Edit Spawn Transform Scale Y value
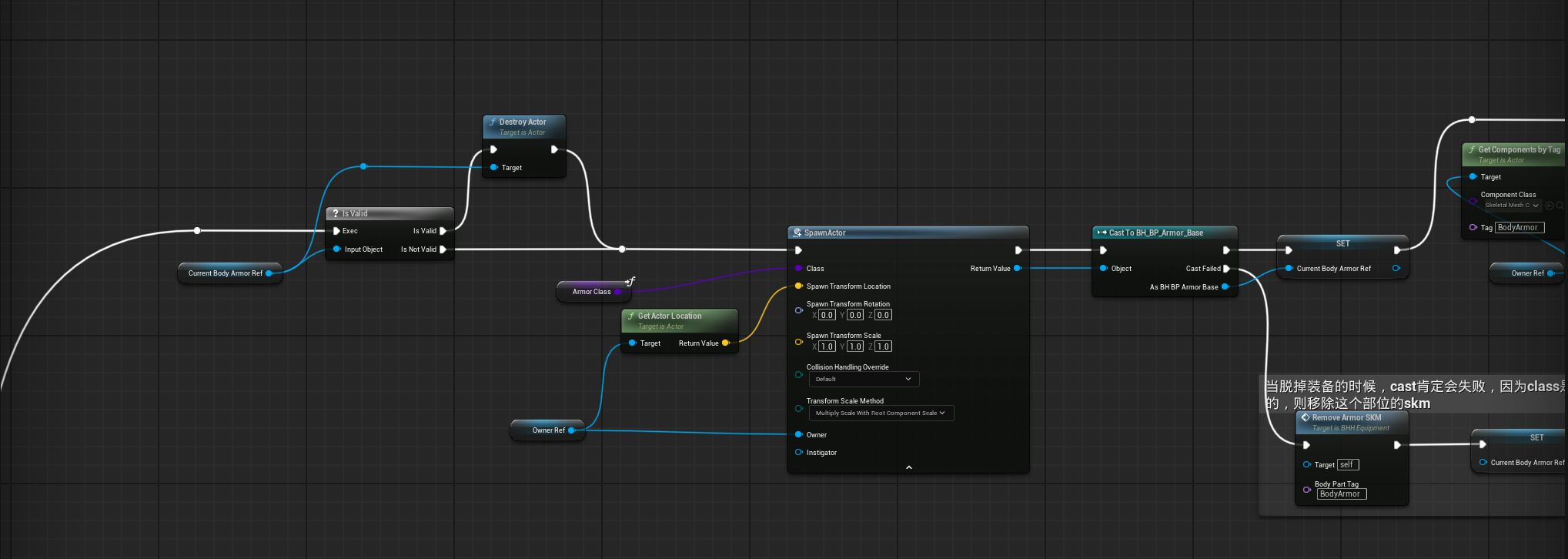 [x=855, y=346]
